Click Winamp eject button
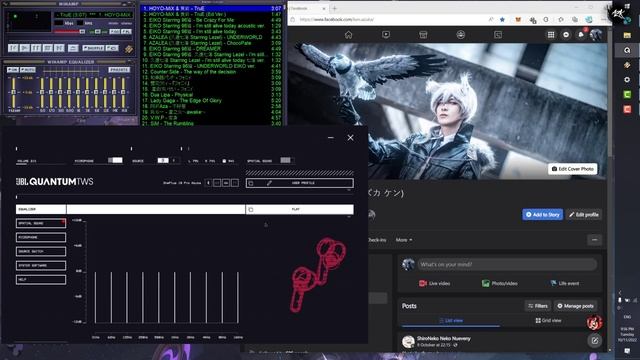This screenshot has width=640, height=360. coord(73,48)
